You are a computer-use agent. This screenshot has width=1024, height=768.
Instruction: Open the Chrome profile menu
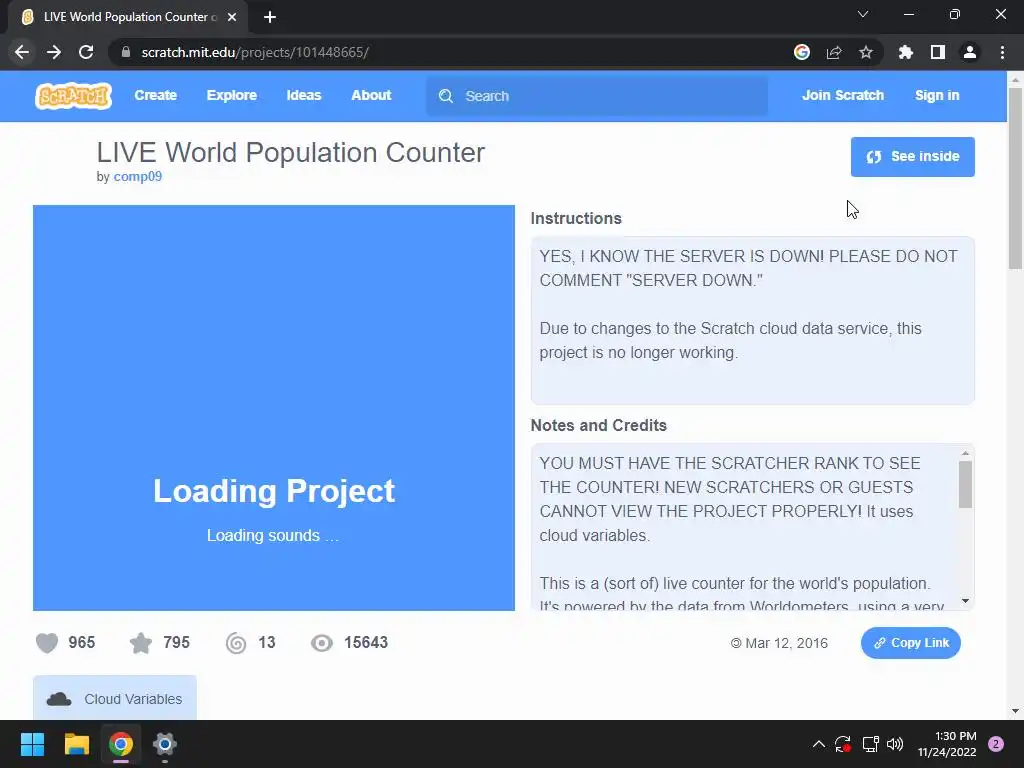pyautogui.click(x=970, y=52)
